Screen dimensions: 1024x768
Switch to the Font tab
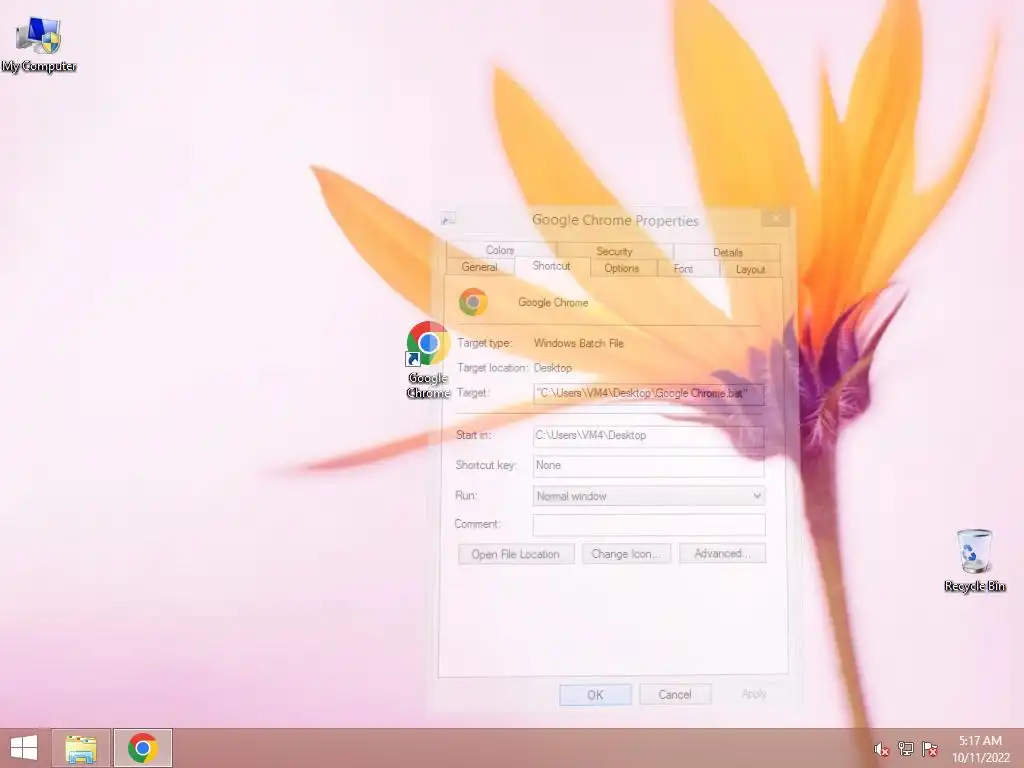(x=683, y=269)
